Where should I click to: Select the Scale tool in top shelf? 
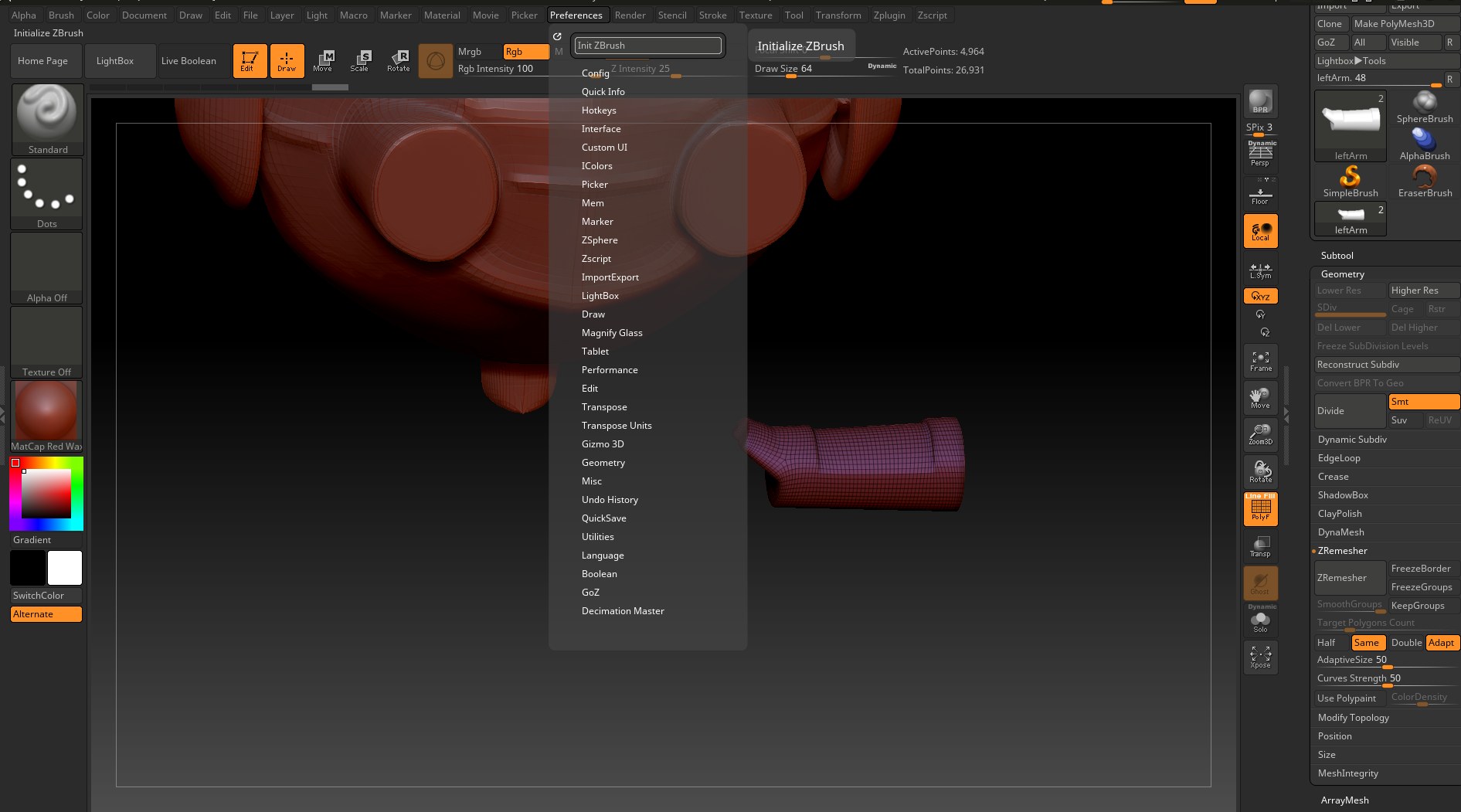360,61
